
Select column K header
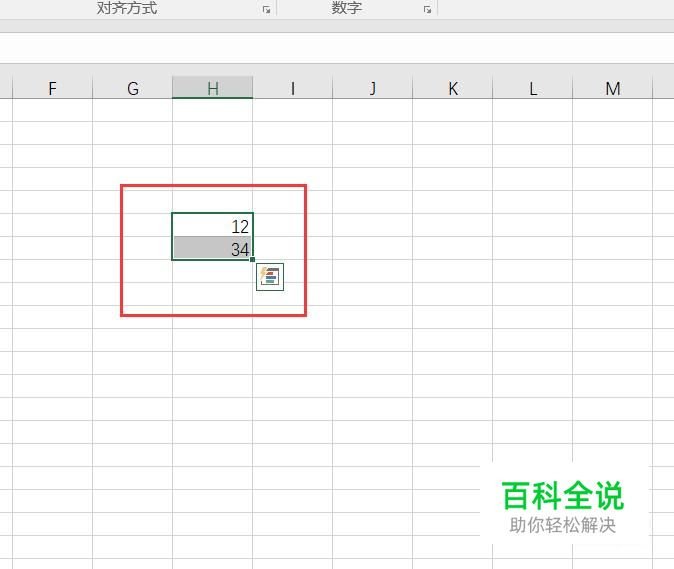[453, 88]
